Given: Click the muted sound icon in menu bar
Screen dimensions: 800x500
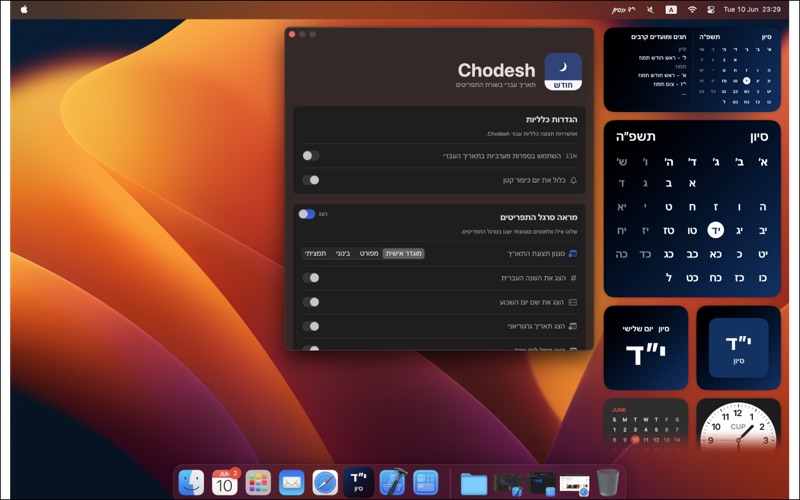Looking at the screenshot, I should 650,9.
